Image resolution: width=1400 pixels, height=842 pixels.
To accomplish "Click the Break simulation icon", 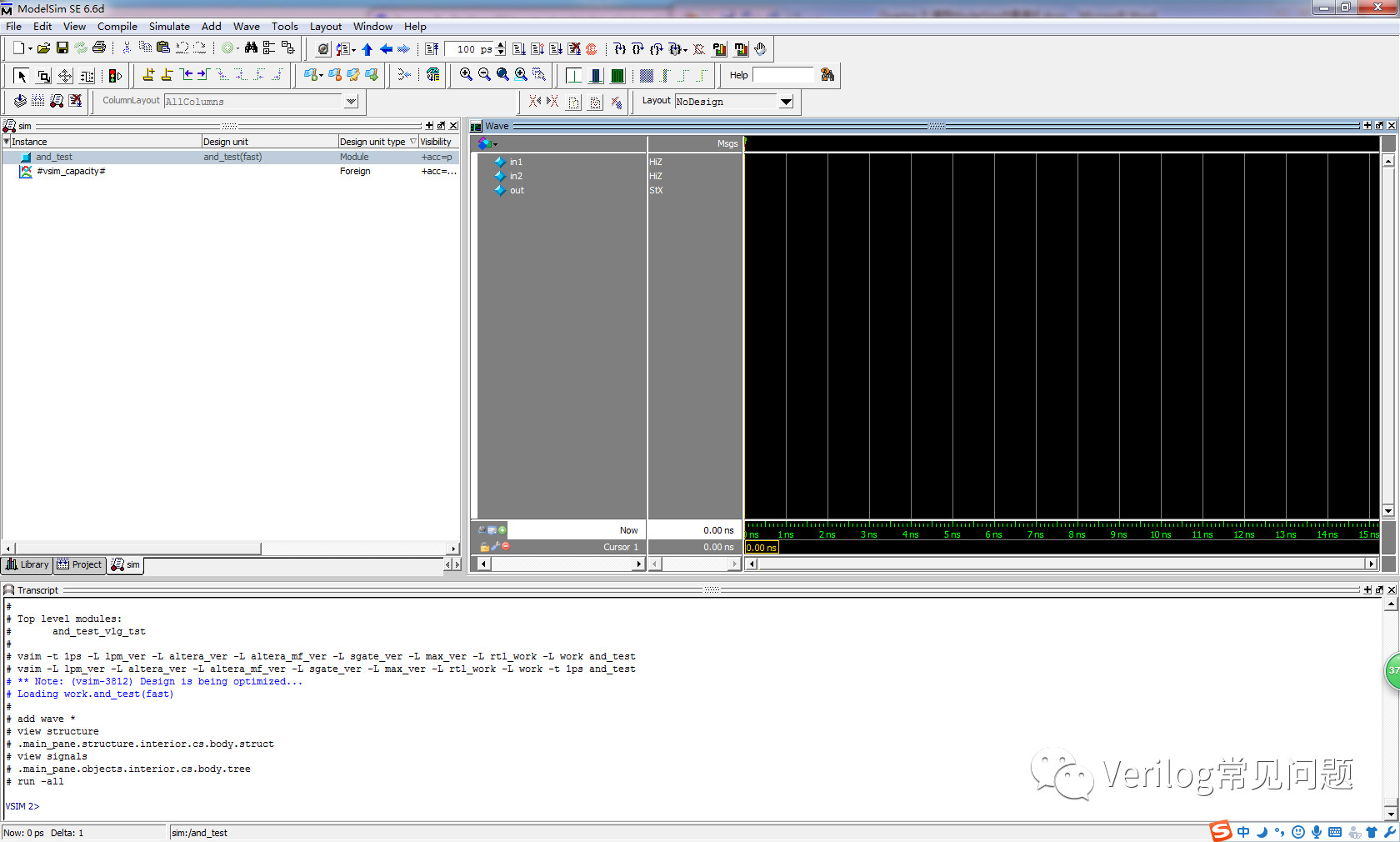I will click(573, 49).
